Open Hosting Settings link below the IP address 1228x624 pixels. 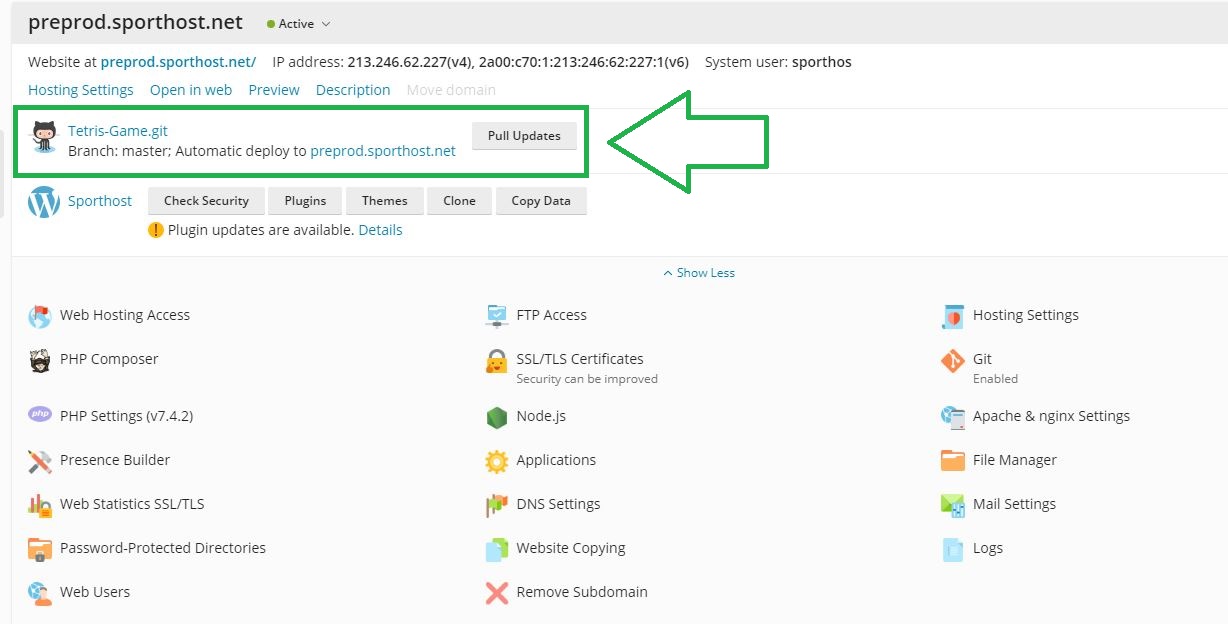pos(81,90)
